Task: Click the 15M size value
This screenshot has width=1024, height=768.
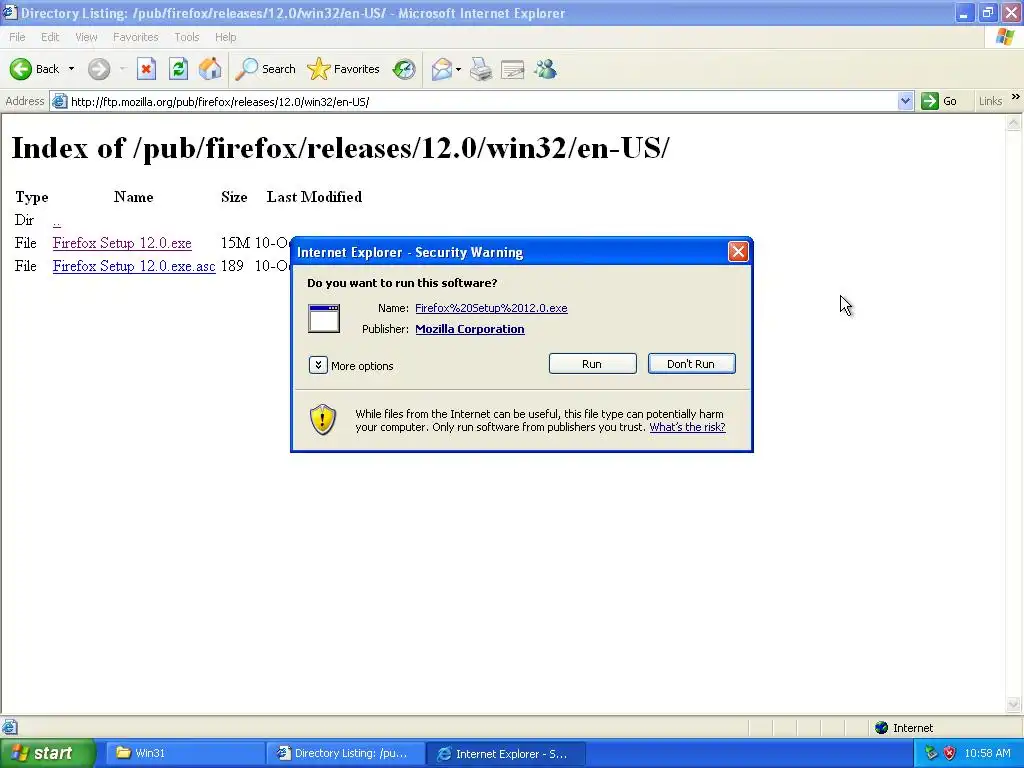Action: [235, 243]
